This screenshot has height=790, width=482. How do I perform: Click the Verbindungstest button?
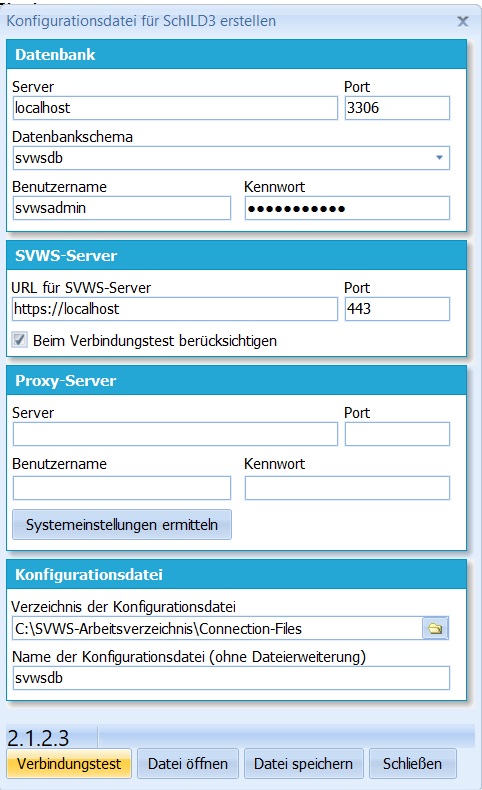[69, 763]
